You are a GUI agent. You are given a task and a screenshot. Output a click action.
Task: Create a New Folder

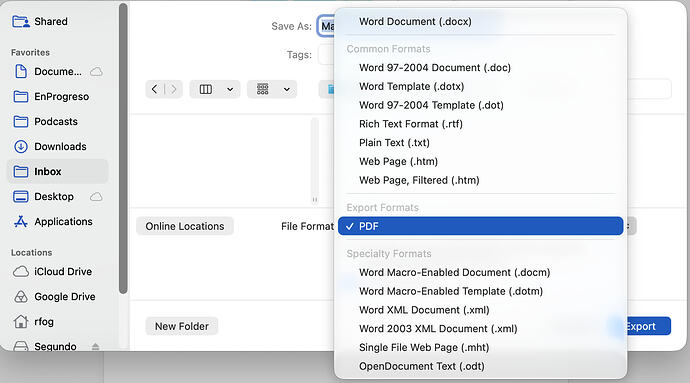click(182, 326)
